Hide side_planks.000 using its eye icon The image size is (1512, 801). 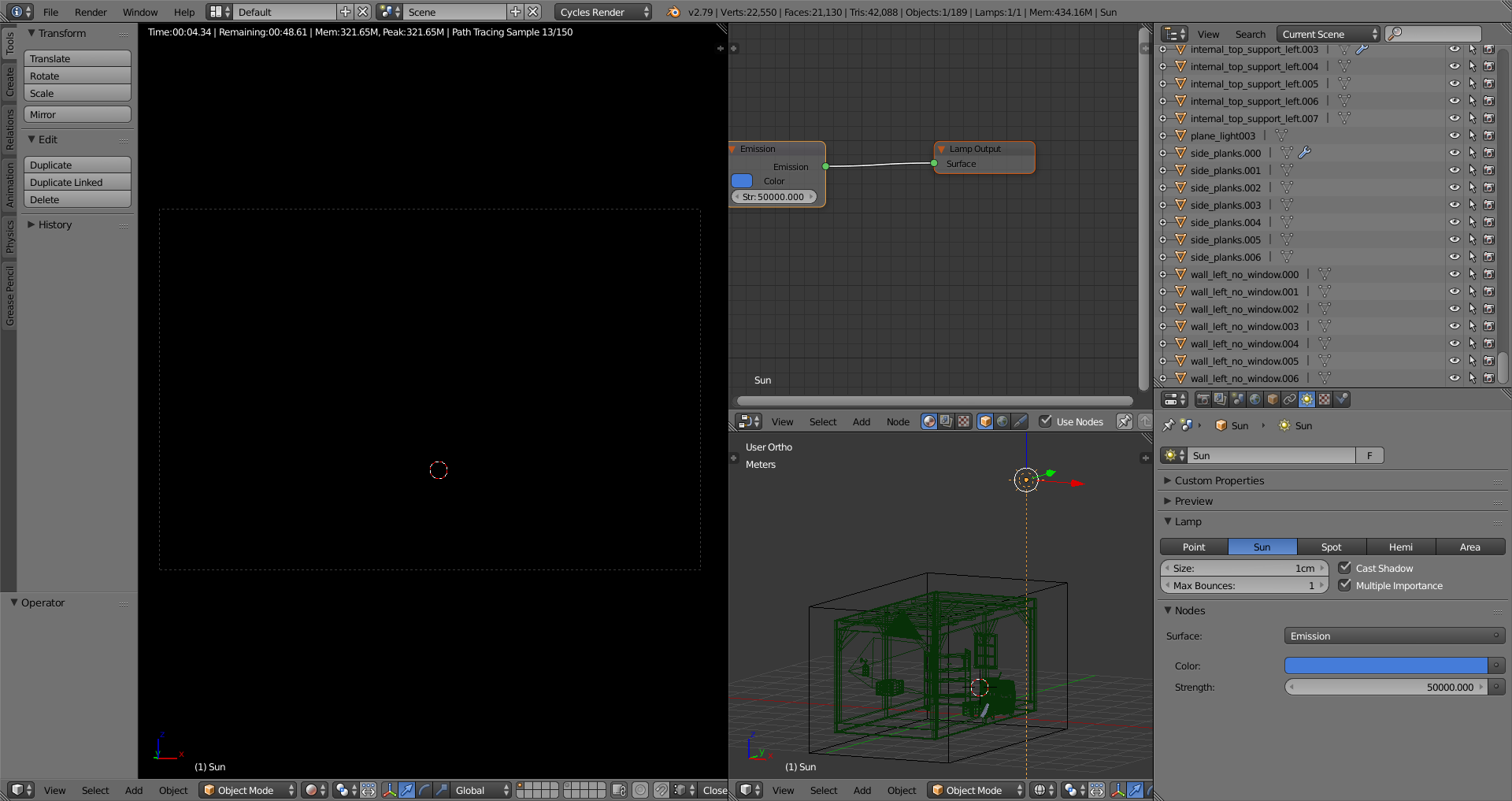[x=1455, y=153]
